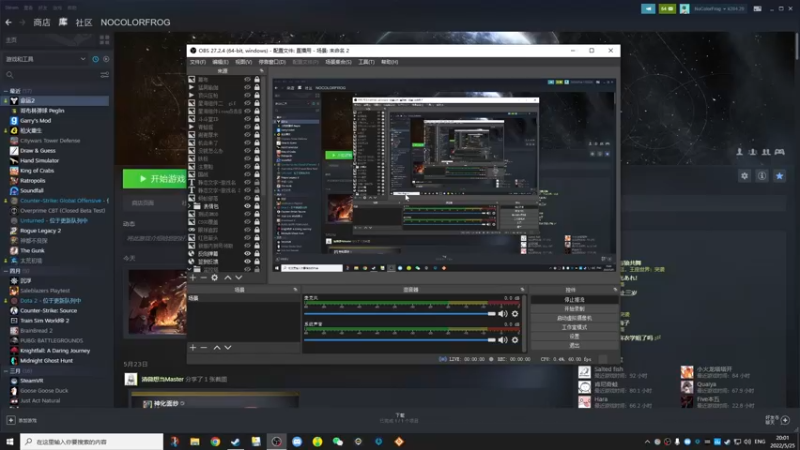Adjust 系统声音 volume slider in mixer
The height and width of the screenshot is (450, 800).
[401, 340]
